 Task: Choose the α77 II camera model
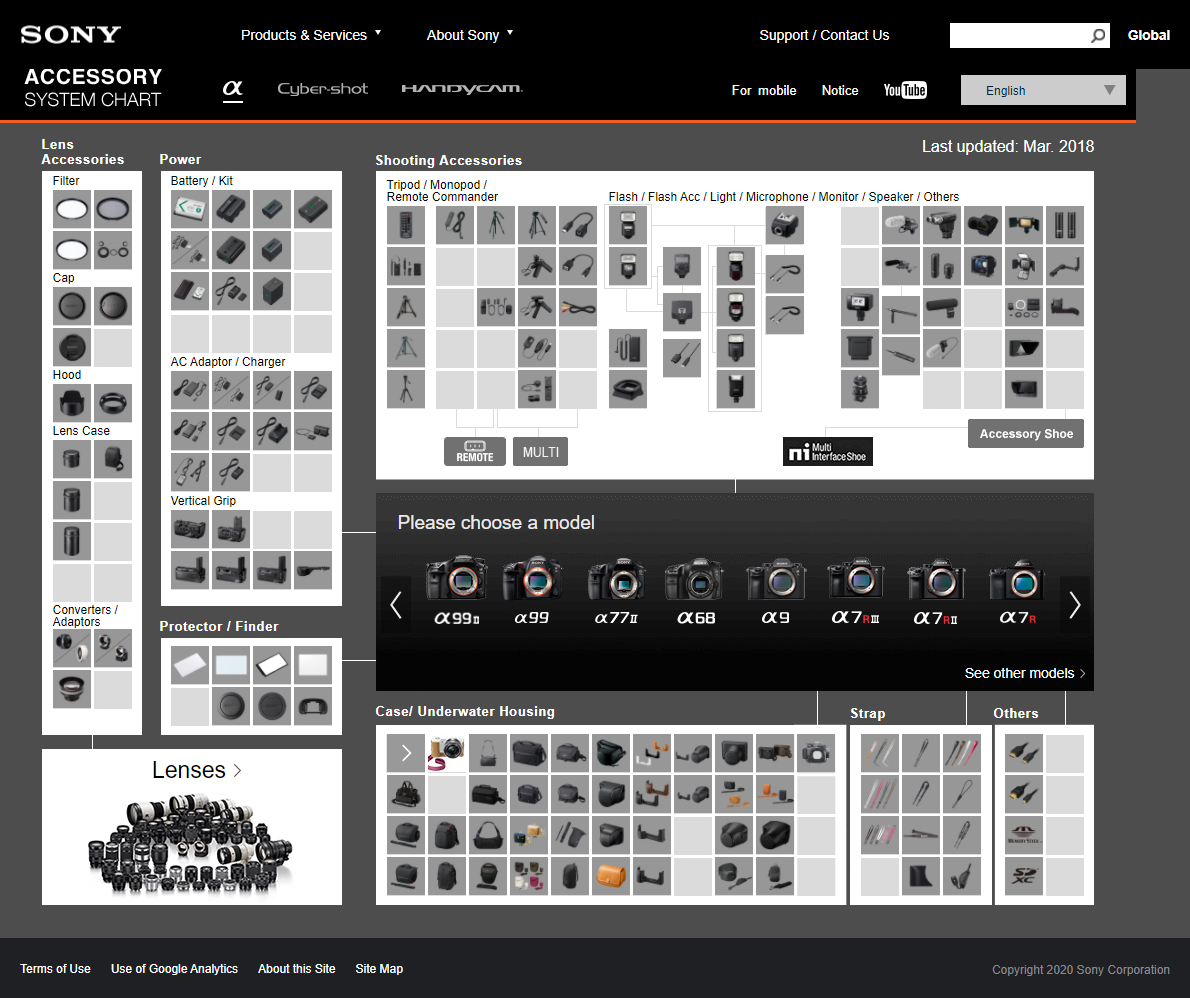click(x=616, y=591)
